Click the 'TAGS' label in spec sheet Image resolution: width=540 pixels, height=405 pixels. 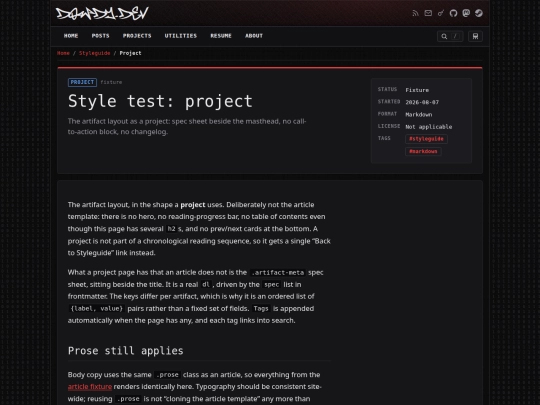(x=384, y=138)
